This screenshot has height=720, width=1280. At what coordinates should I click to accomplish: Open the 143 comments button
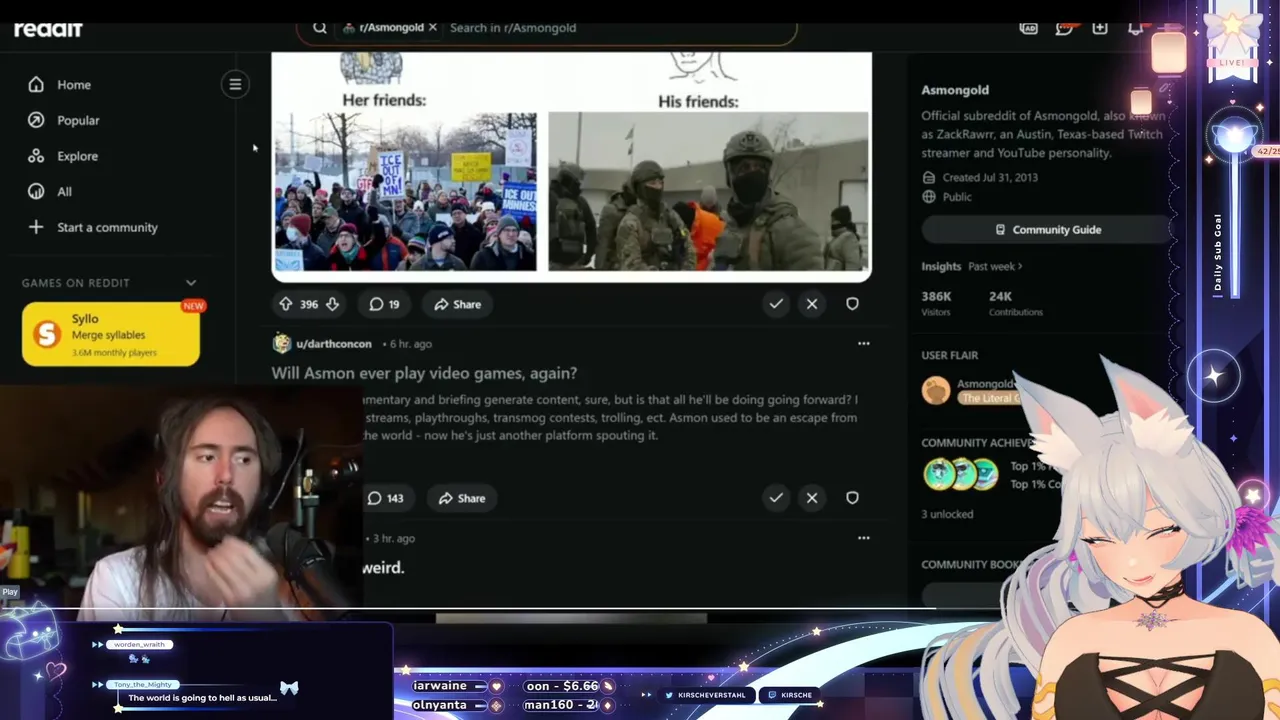[x=385, y=498]
